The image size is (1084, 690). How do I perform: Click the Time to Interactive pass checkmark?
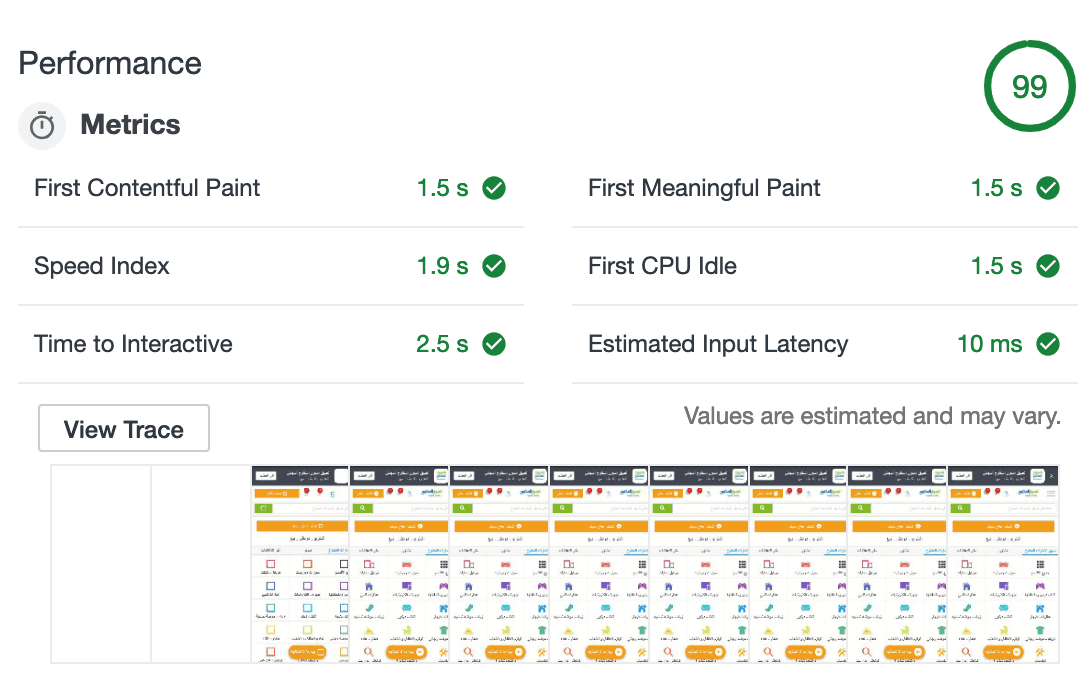494,344
